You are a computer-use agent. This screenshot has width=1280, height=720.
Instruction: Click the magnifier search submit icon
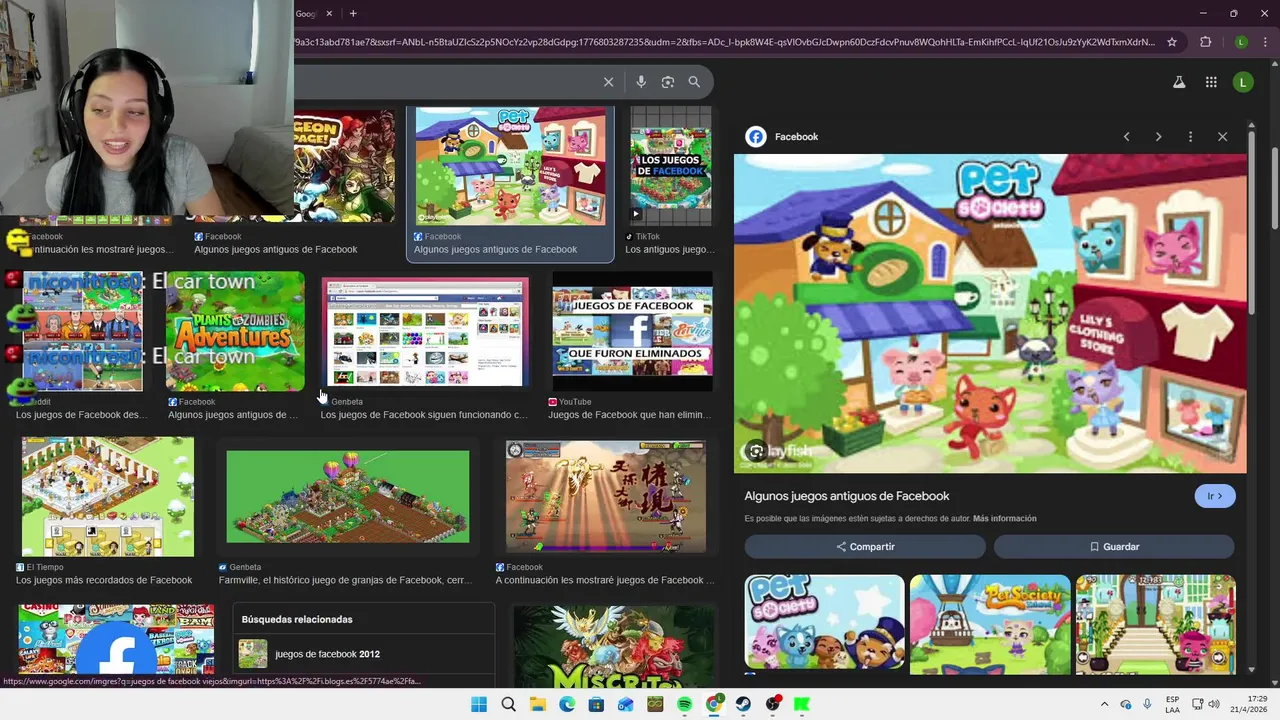(694, 82)
